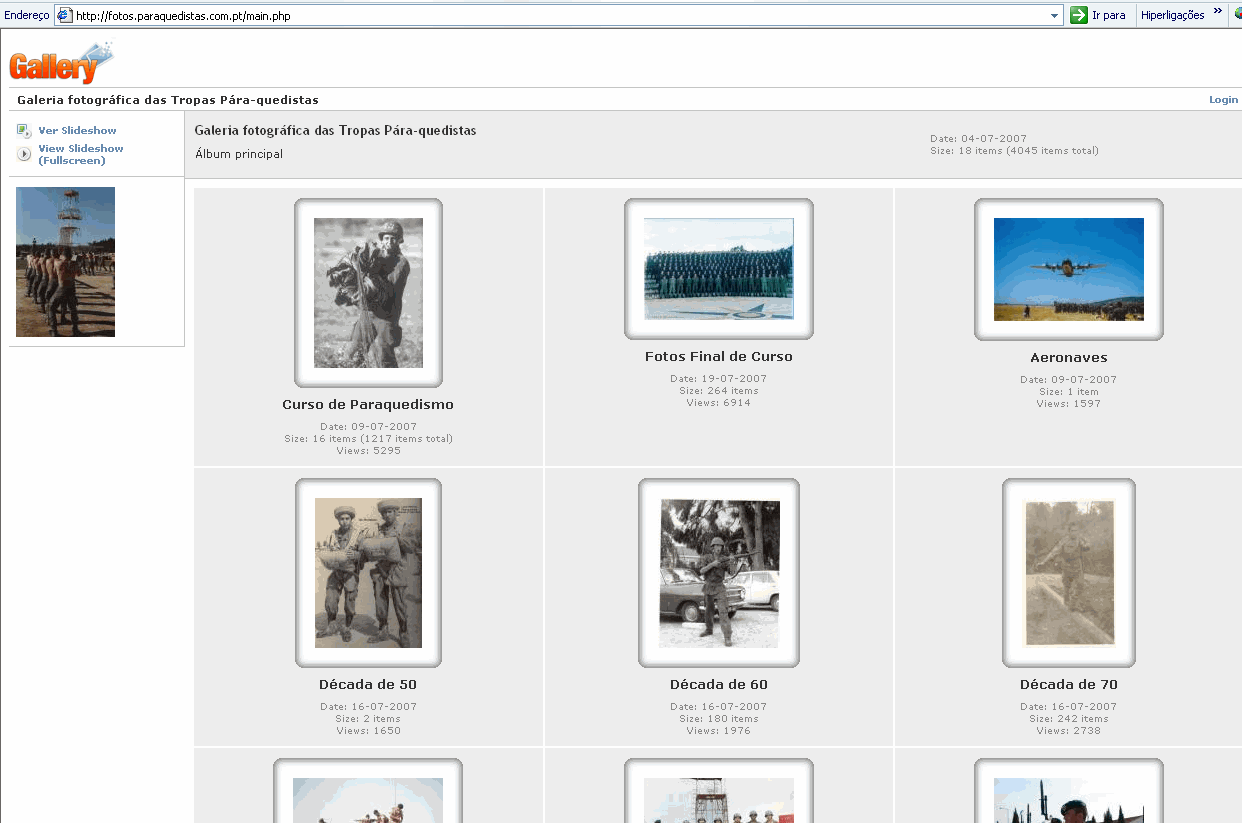Click the "Size: 242 items" text

click(x=1069, y=719)
